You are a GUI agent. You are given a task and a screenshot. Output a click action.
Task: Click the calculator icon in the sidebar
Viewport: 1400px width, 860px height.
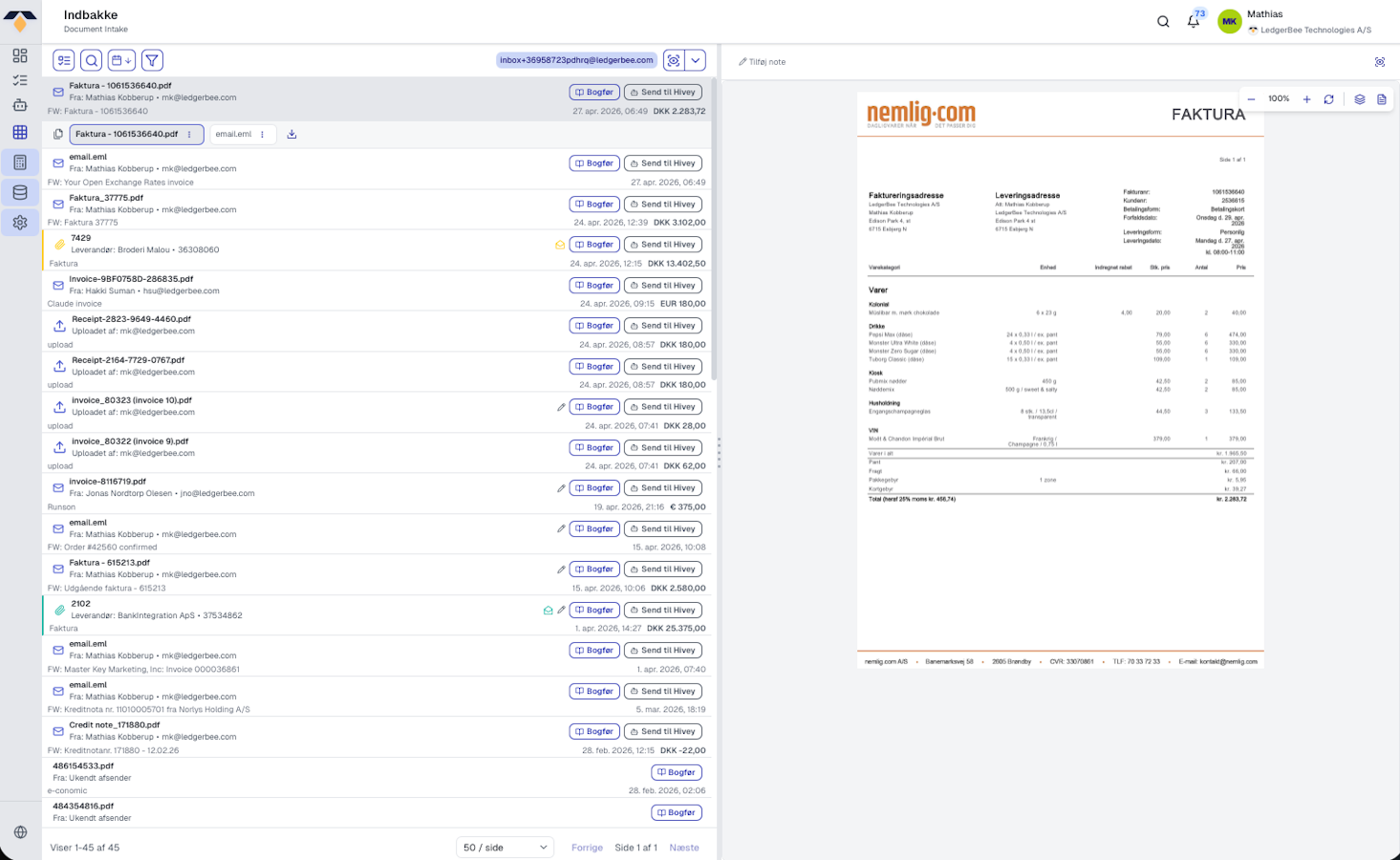click(20, 162)
